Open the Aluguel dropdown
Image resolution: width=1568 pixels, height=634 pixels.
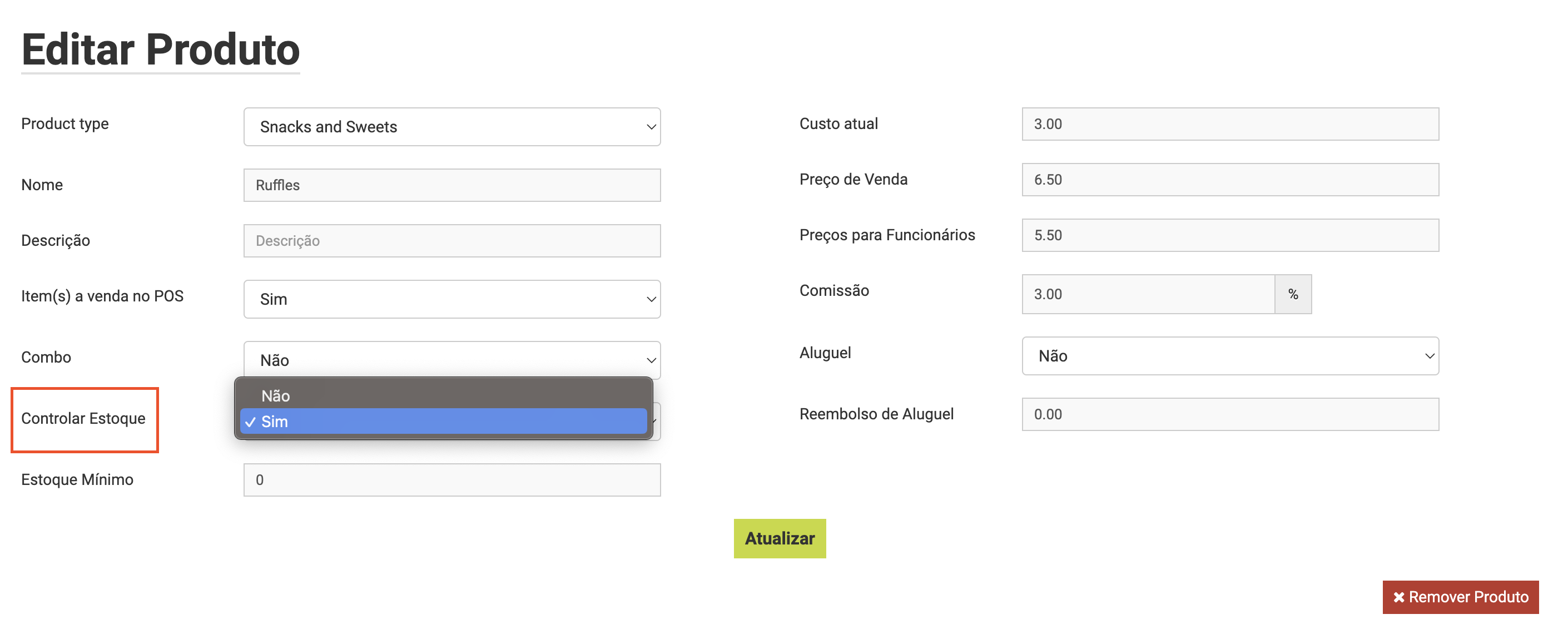(1230, 356)
